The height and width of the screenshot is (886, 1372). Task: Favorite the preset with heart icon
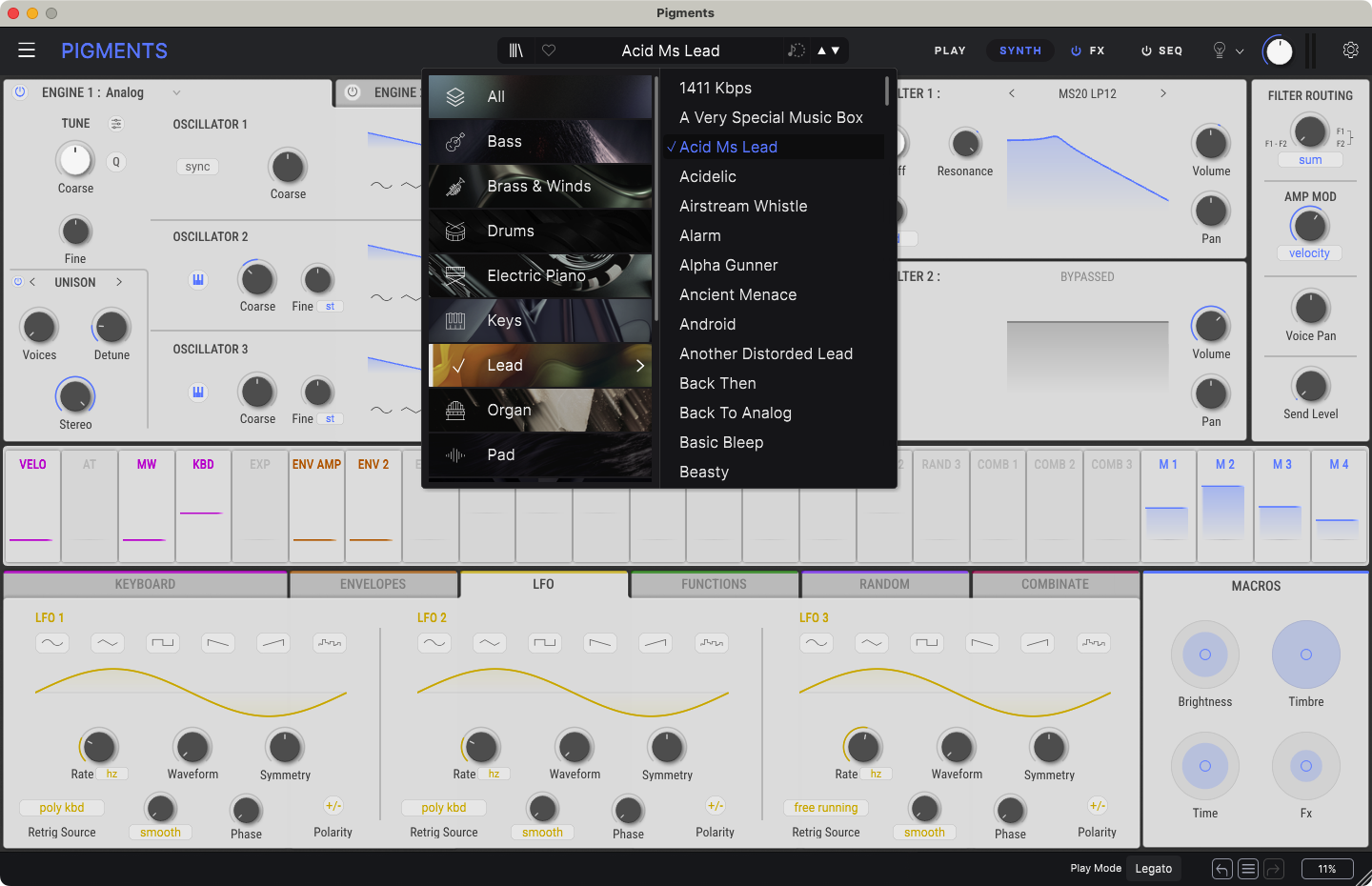tap(549, 50)
